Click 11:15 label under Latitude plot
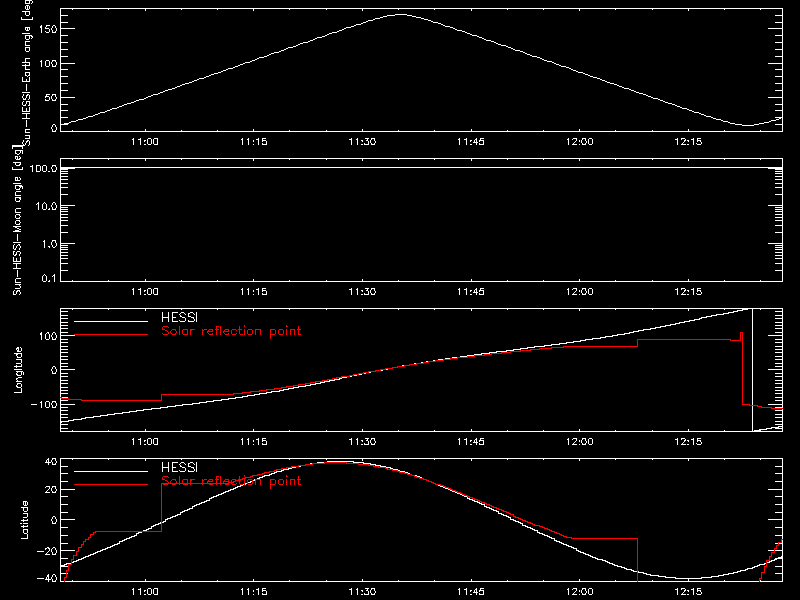Image resolution: width=800 pixels, height=600 pixels. click(254, 591)
